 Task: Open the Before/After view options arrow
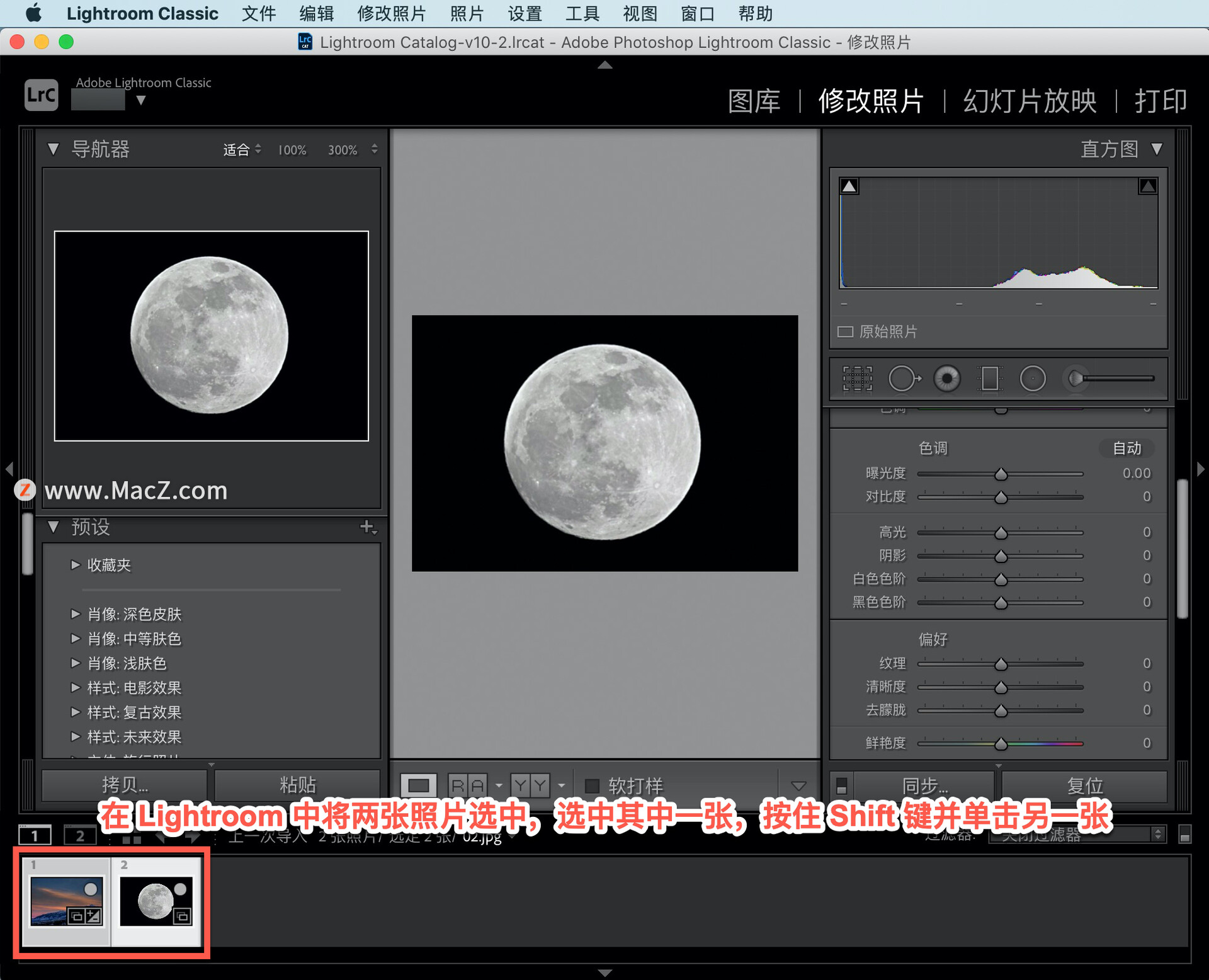(562, 786)
